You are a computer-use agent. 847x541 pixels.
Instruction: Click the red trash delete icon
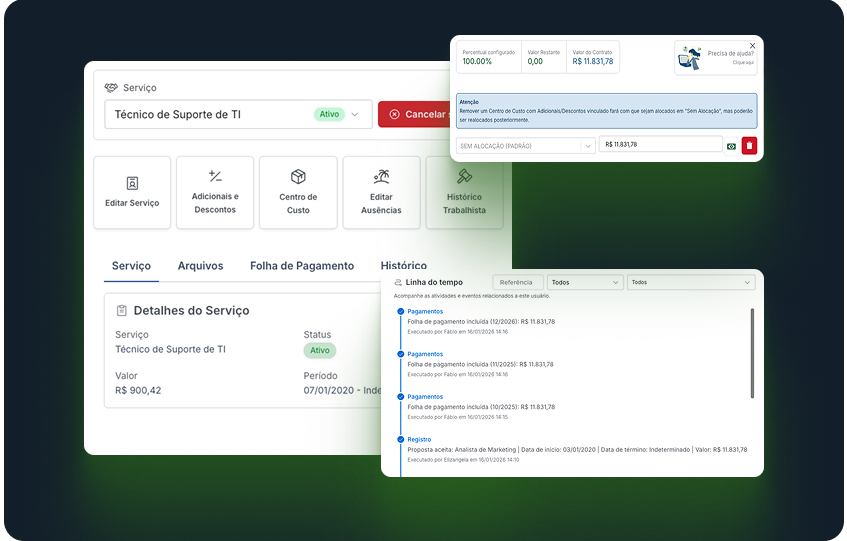(x=749, y=146)
